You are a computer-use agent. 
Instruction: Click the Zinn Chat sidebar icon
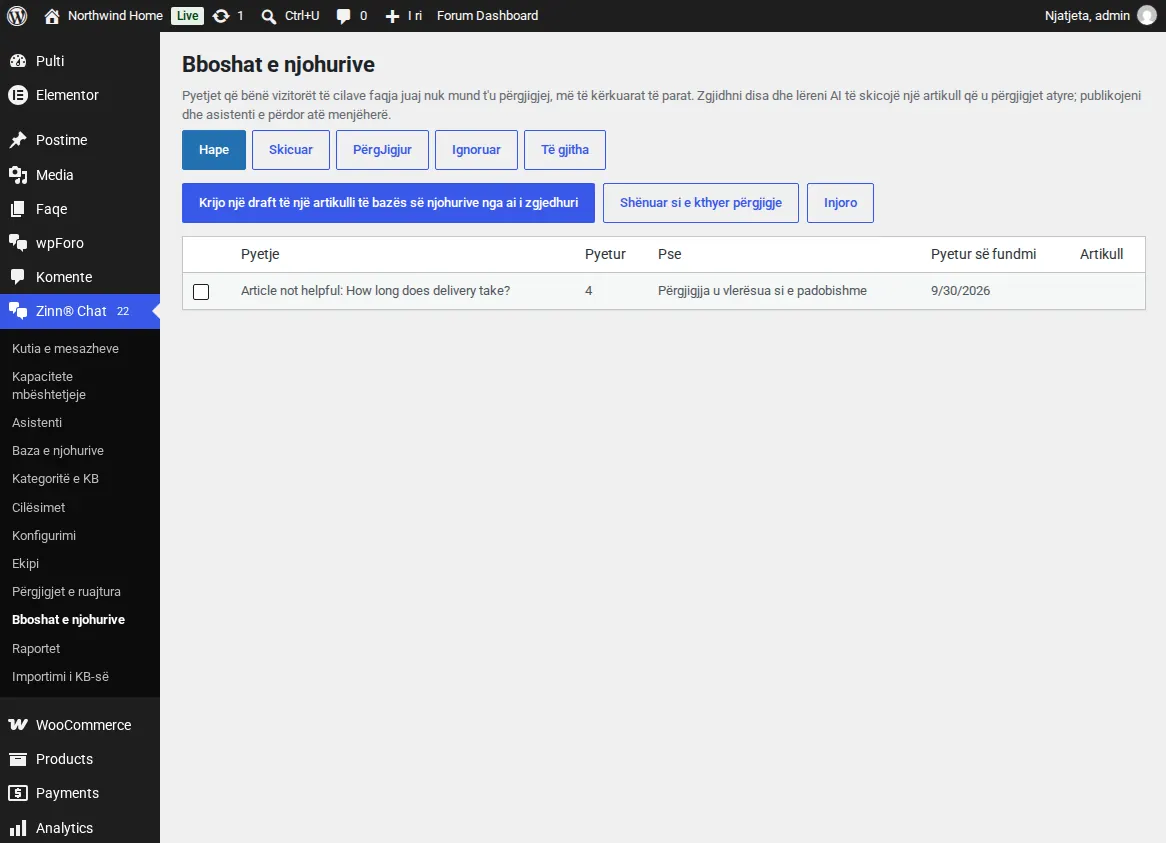(18, 311)
